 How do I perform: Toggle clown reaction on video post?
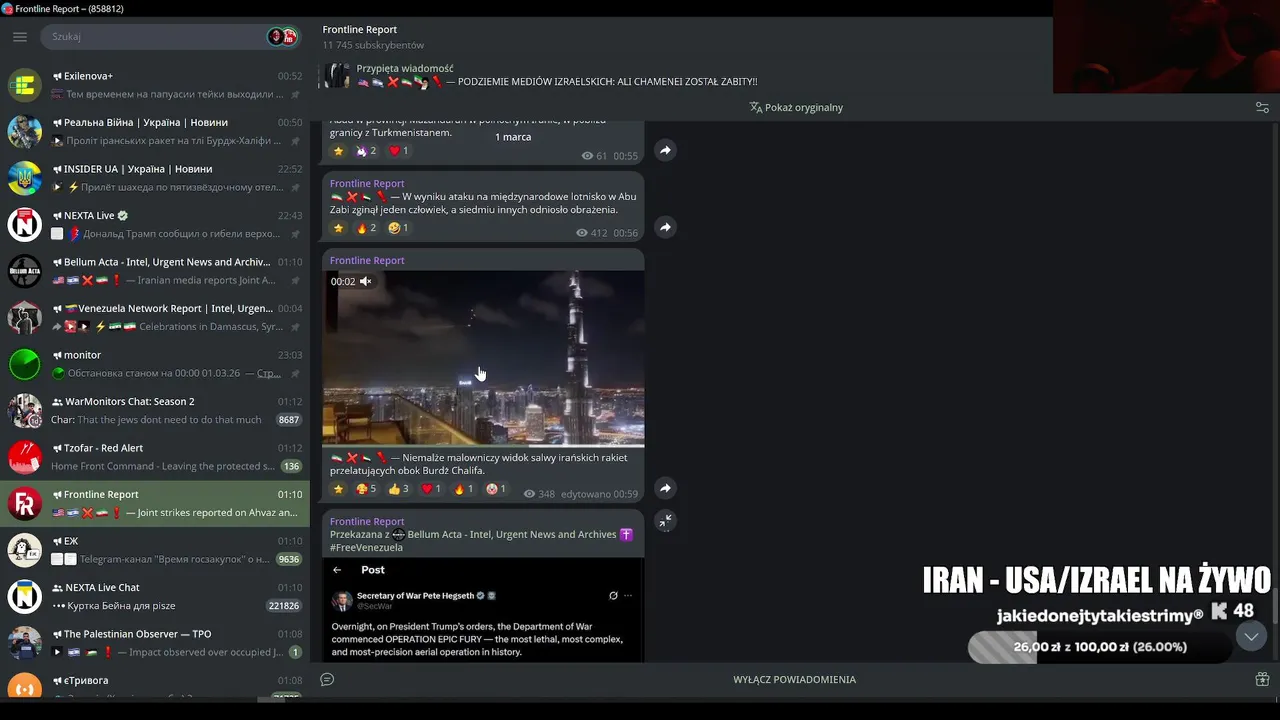pos(496,489)
